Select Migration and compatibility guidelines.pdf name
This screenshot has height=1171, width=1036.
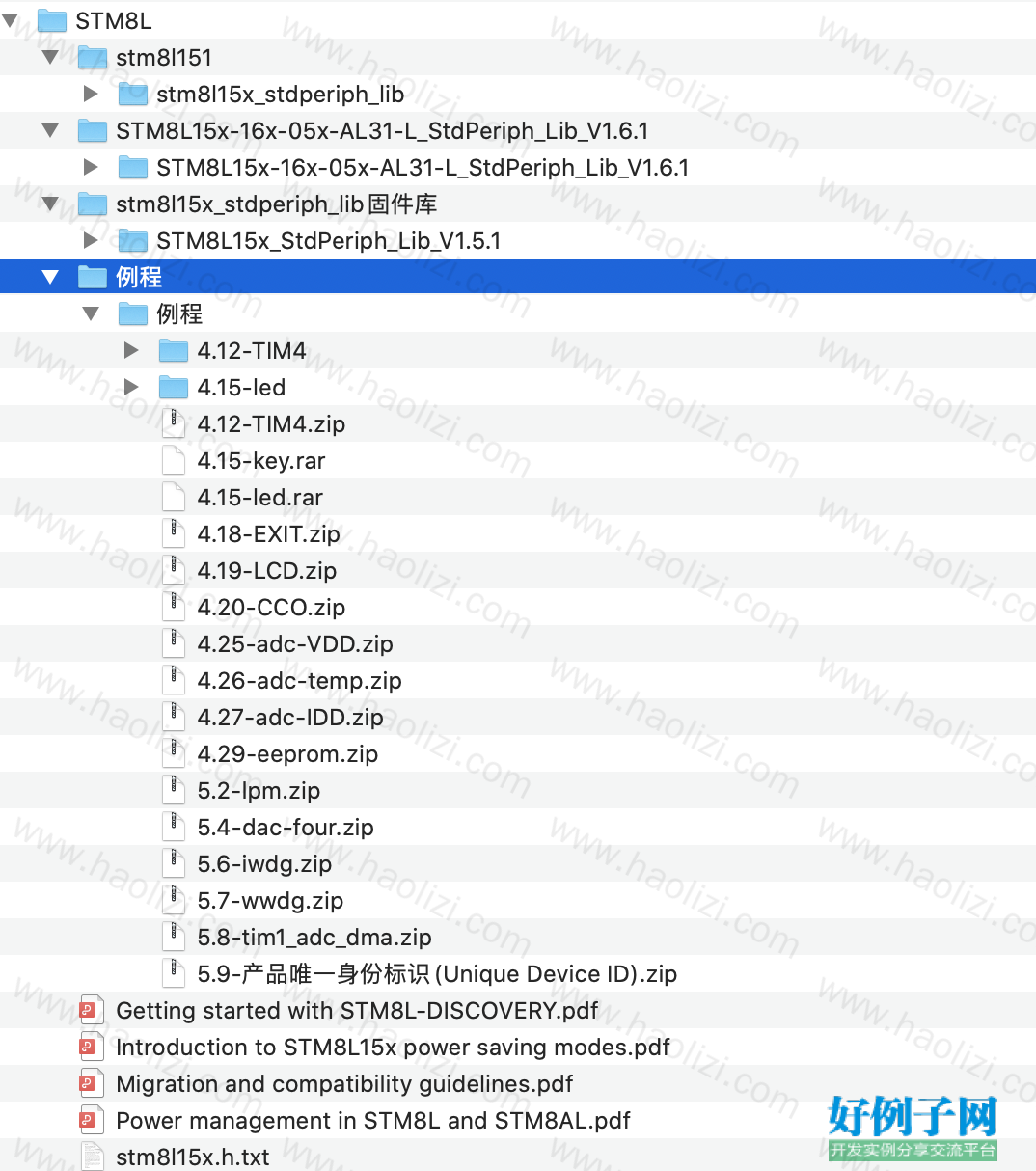344,1084
